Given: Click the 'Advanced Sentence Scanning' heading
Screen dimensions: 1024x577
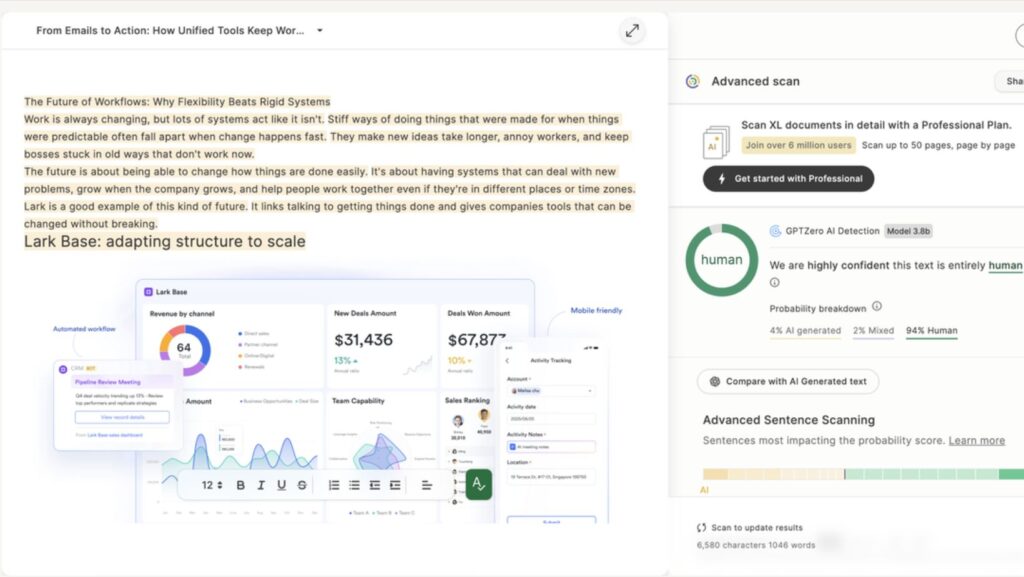Looking at the screenshot, I should coord(788,420).
